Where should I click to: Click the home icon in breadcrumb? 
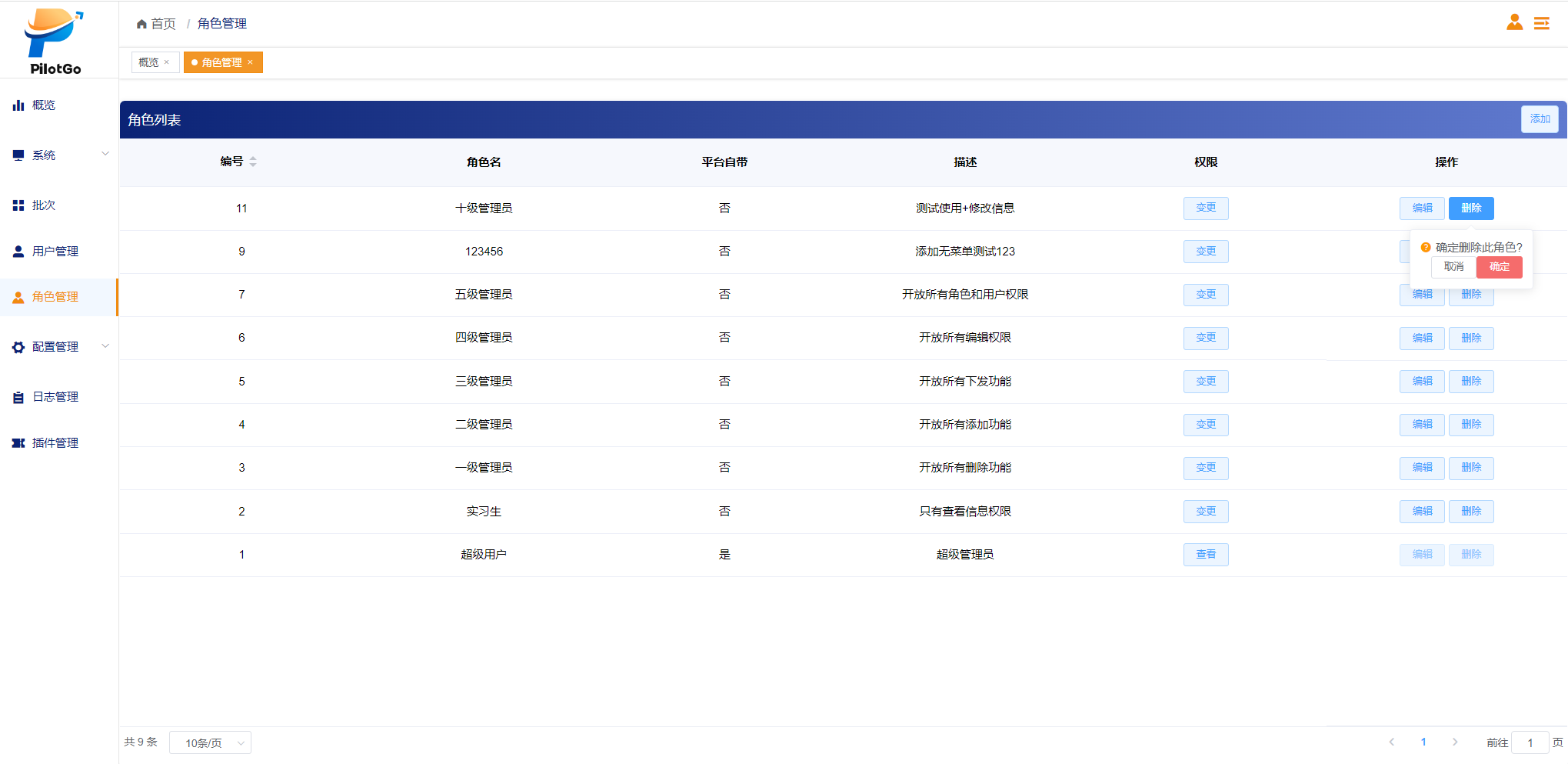(141, 24)
